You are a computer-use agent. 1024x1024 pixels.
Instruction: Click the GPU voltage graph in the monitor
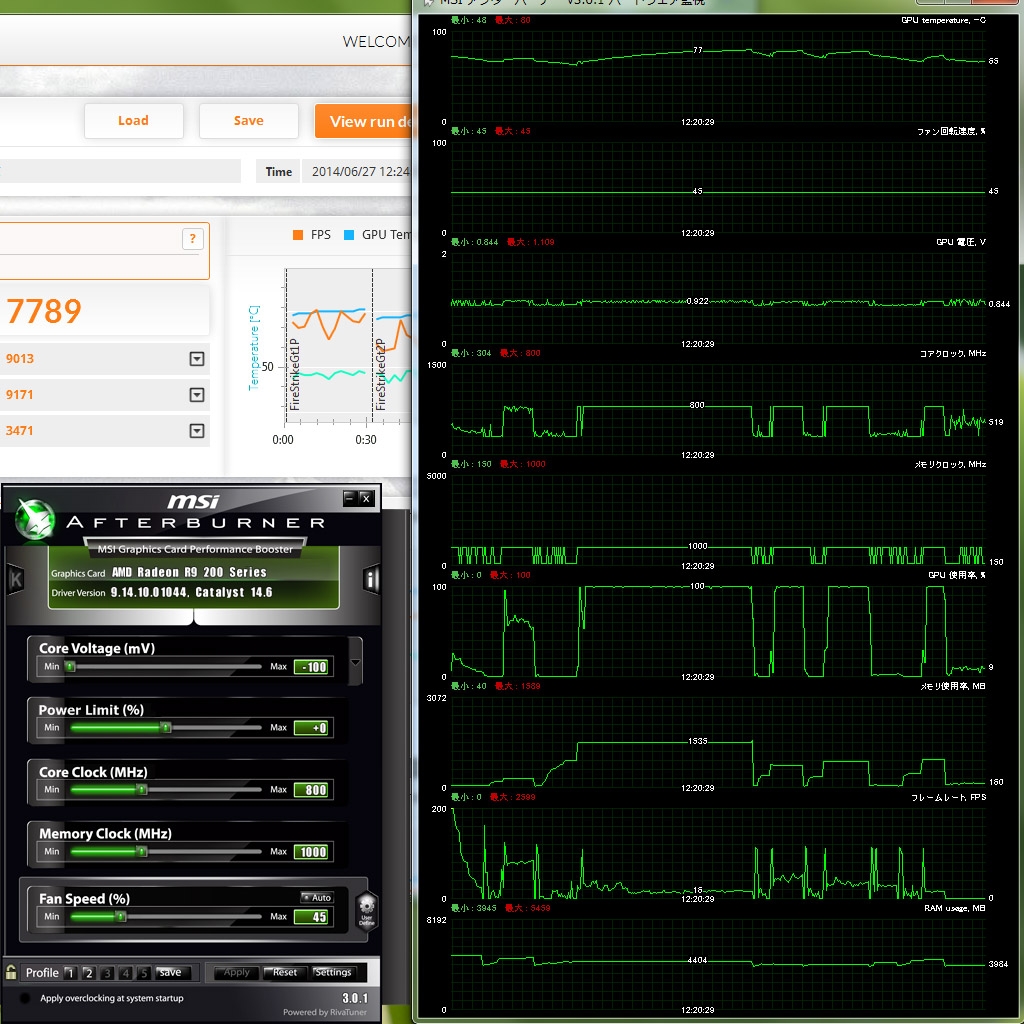(x=718, y=299)
